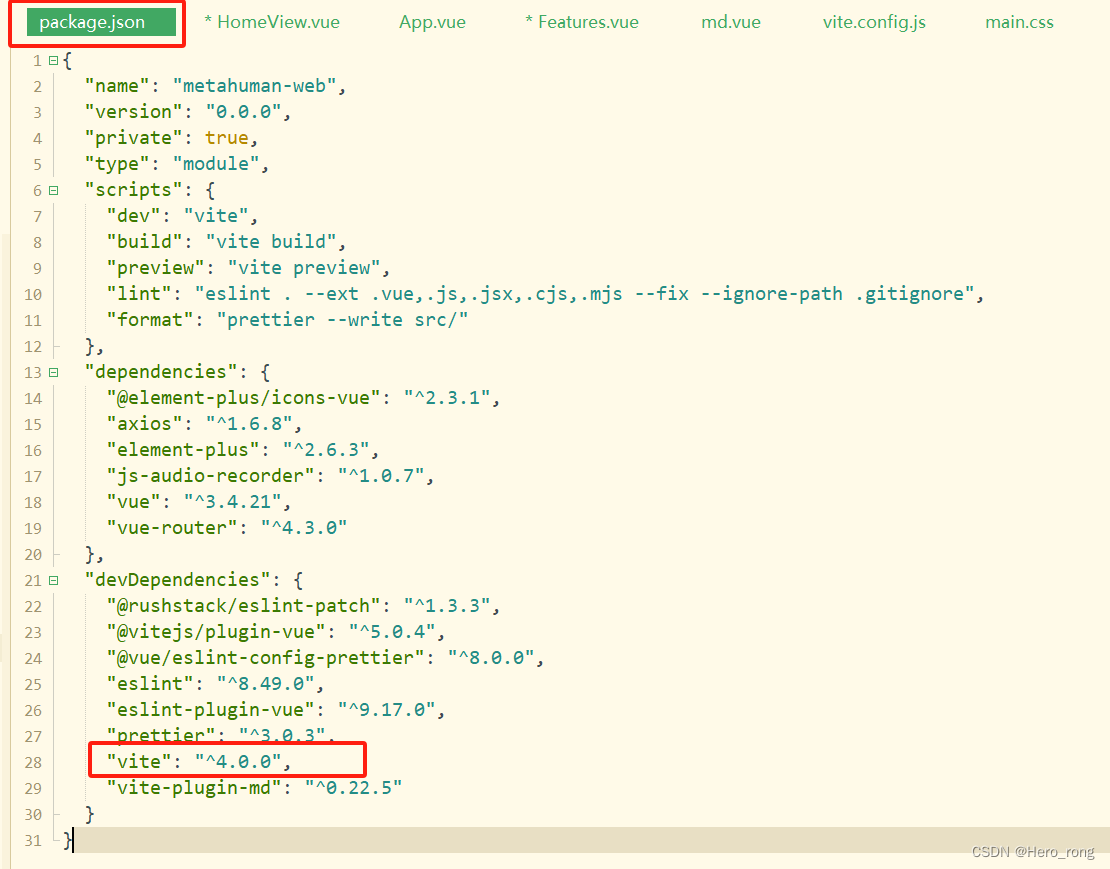
Task: Switch to the Features.vue tab
Action: 582,23
